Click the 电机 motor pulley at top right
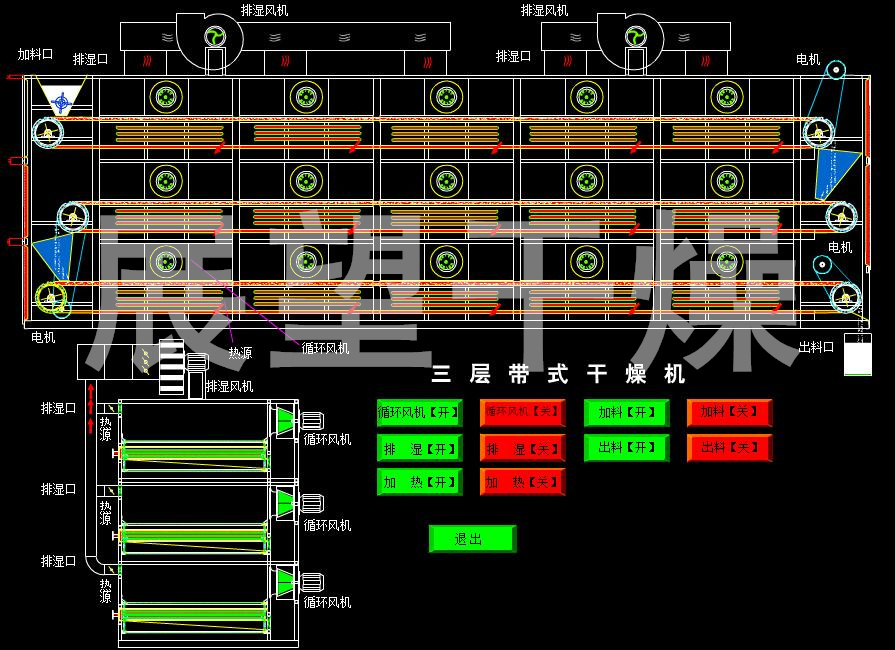This screenshot has width=895, height=650. click(x=835, y=71)
